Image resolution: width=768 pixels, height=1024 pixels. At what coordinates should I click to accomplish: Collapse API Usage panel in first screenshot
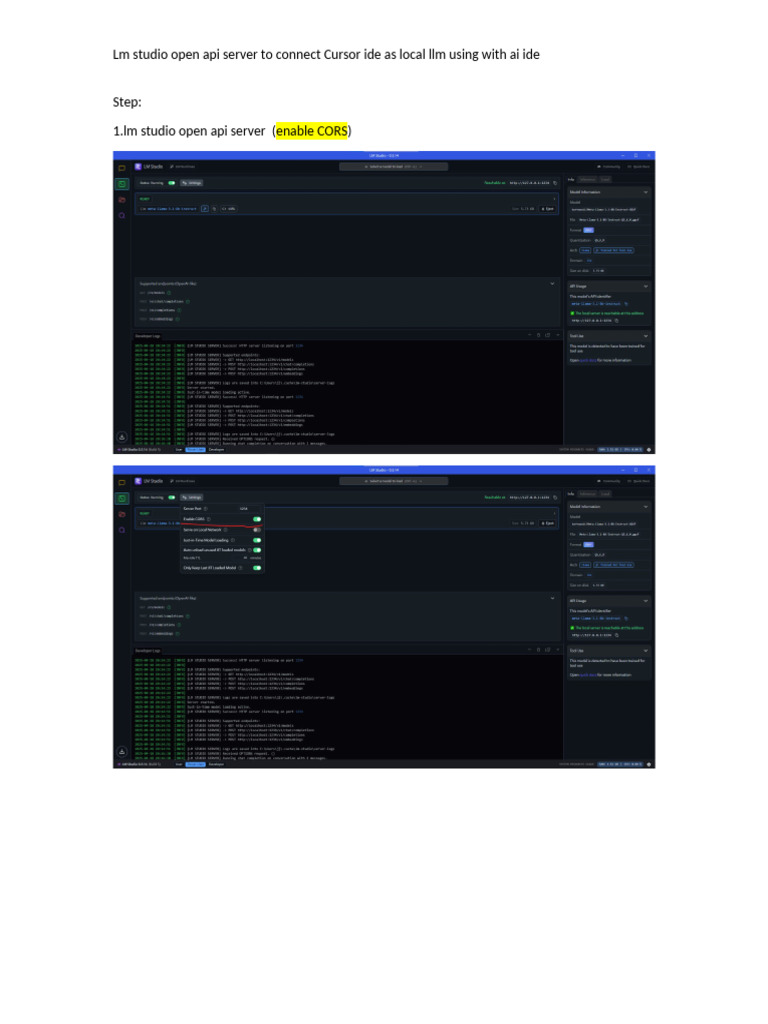point(646,286)
